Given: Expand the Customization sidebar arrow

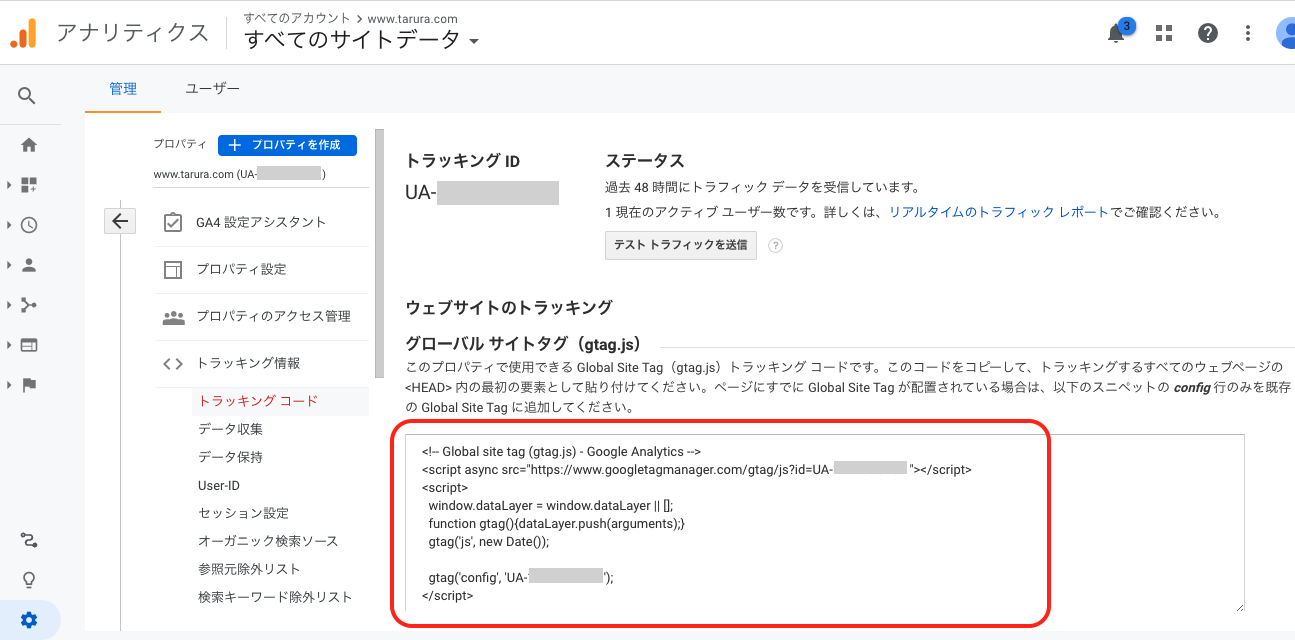Looking at the screenshot, I should coord(9,185).
